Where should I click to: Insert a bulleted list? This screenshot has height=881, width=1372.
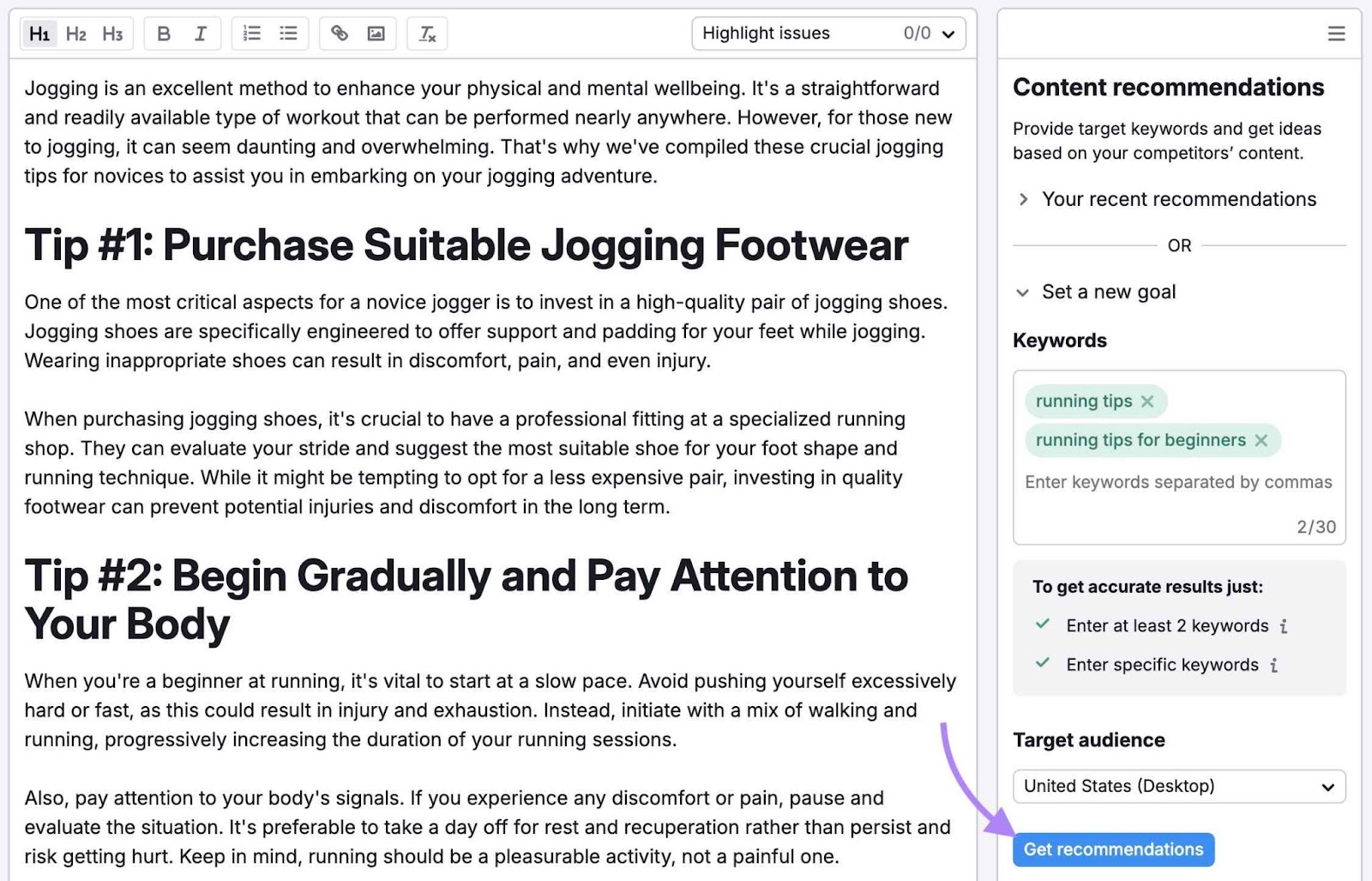click(x=288, y=33)
